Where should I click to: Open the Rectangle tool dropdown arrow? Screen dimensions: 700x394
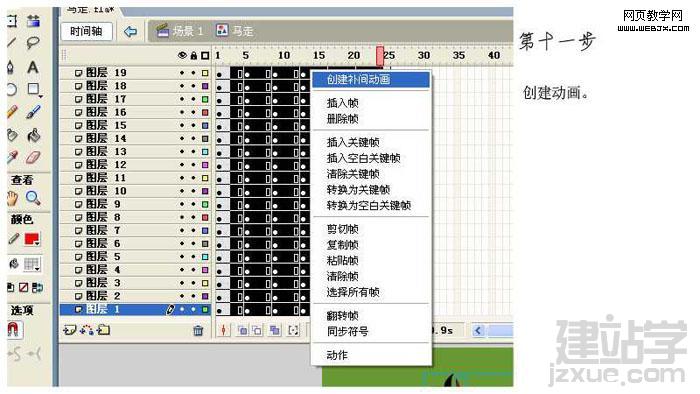[41, 95]
